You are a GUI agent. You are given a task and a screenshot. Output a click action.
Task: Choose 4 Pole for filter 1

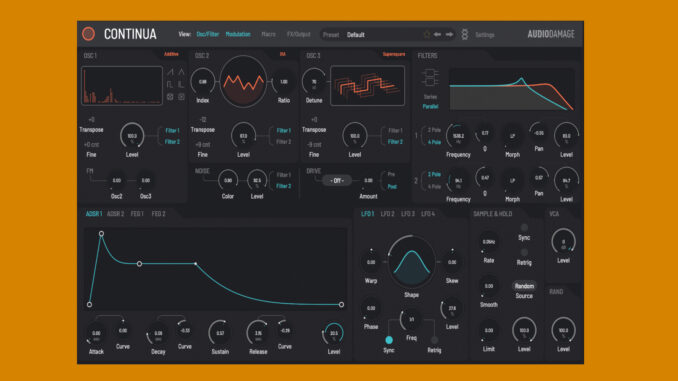[435, 142]
